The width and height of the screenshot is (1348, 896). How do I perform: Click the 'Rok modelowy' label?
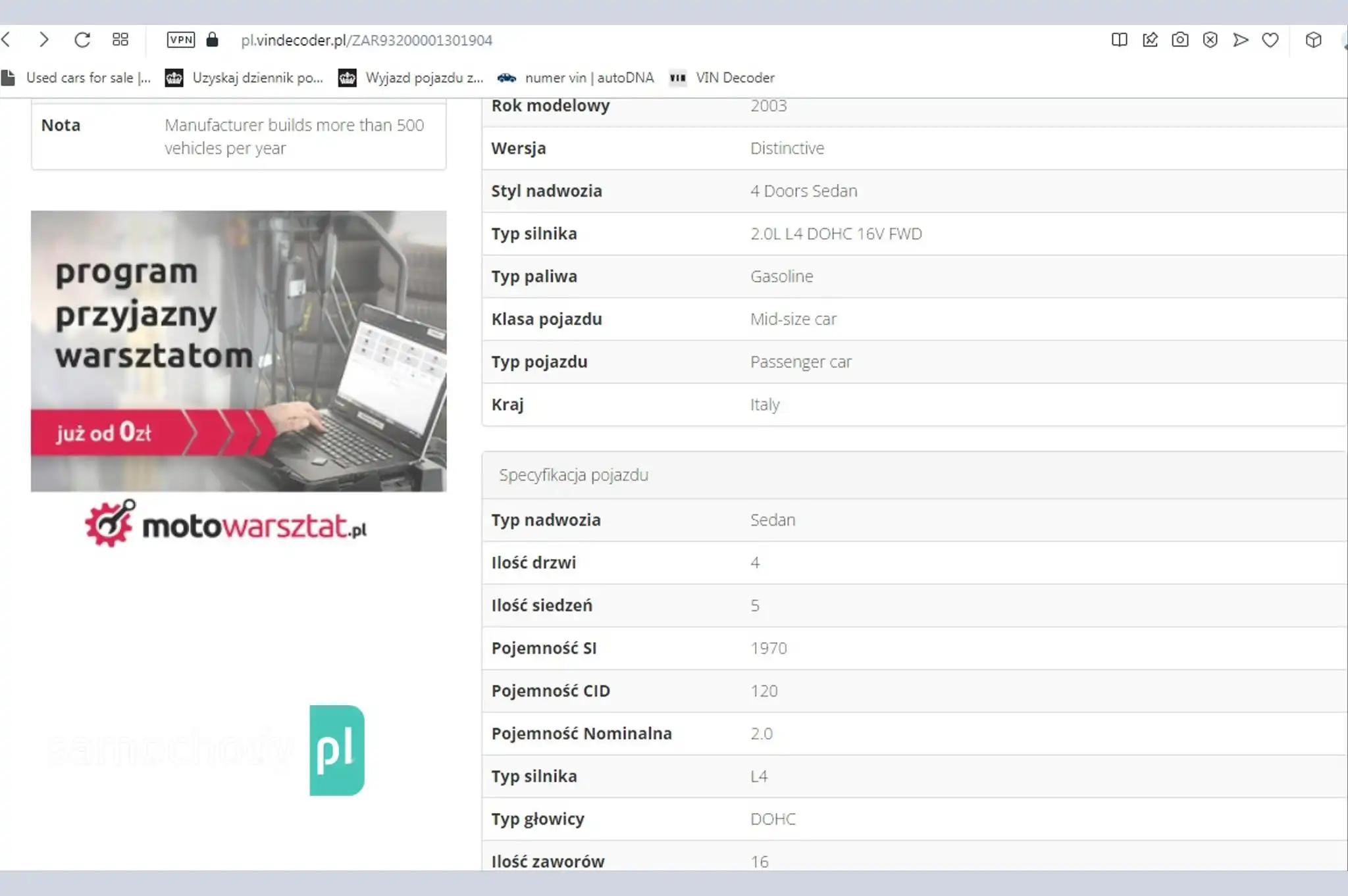click(550, 106)
